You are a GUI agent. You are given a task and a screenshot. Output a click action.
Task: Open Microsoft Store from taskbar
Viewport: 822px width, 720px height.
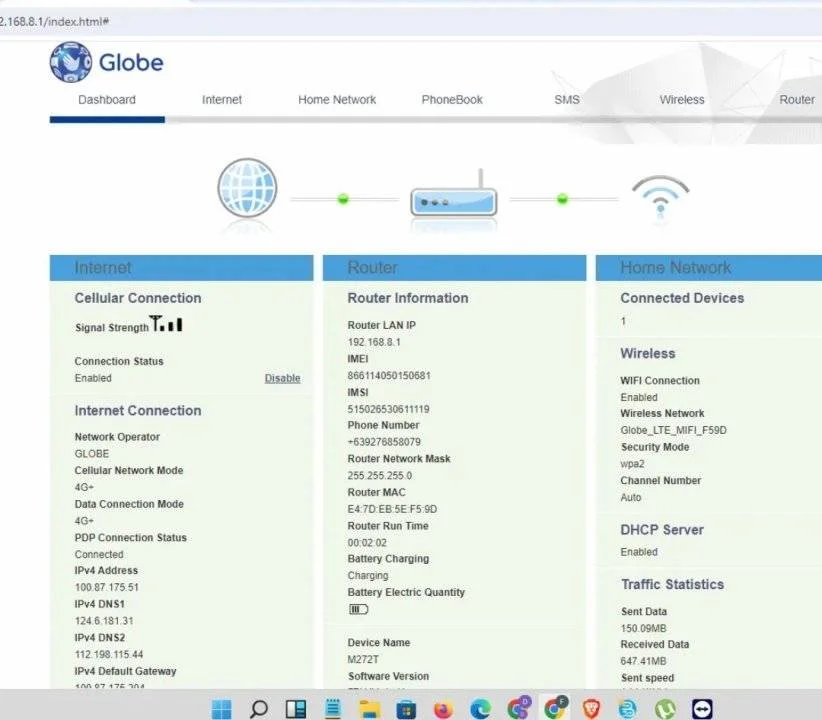click(x=406, y=710)
